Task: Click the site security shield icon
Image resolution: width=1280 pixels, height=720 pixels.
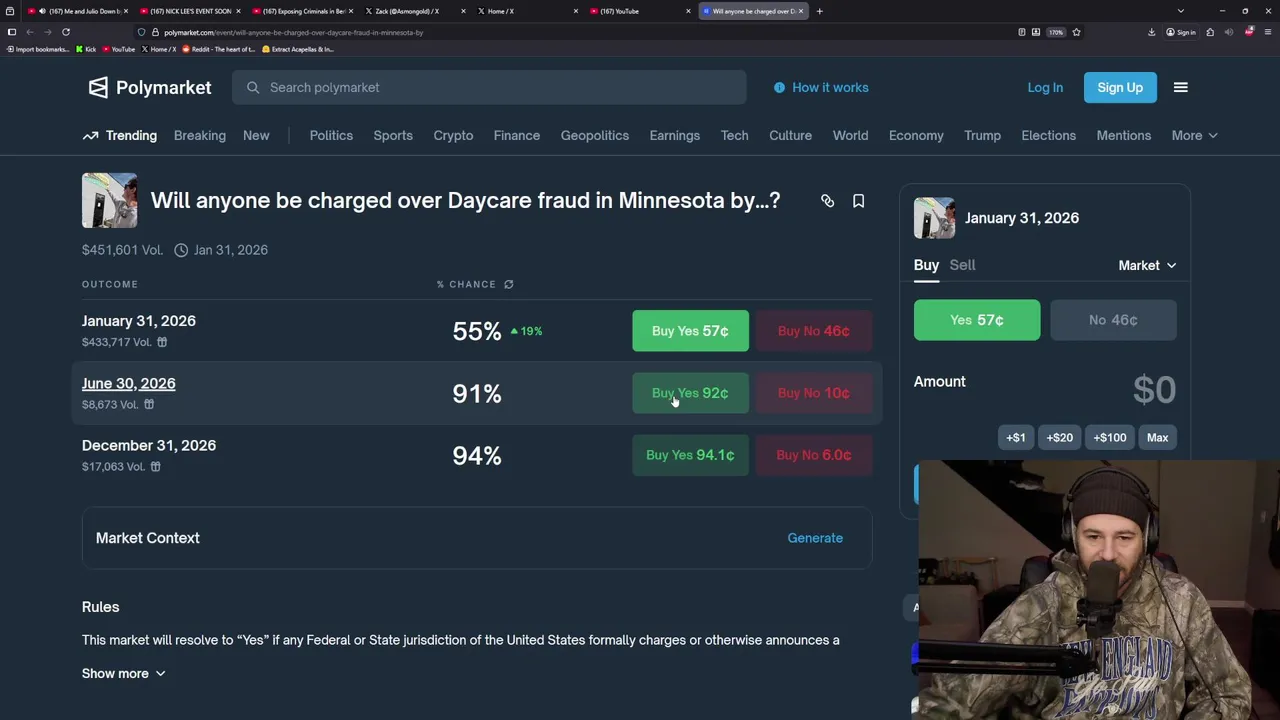Action: [141, 32]
